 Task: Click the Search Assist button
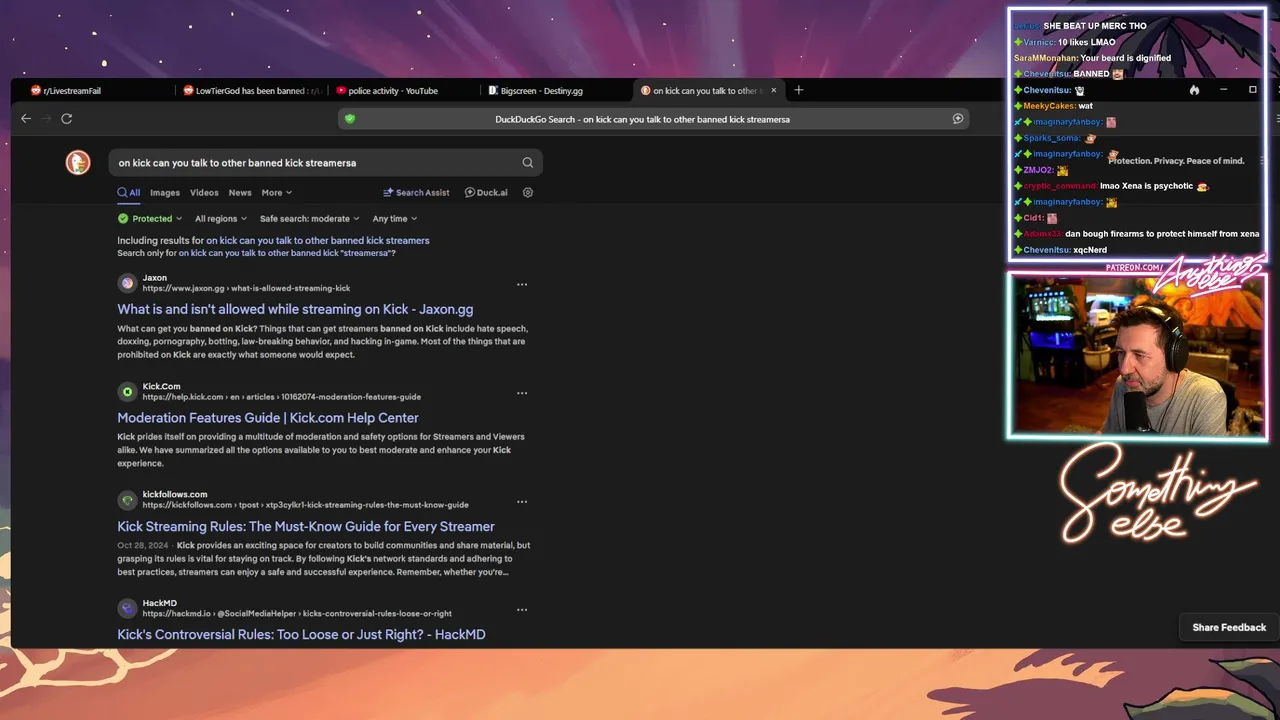[416, 193]
